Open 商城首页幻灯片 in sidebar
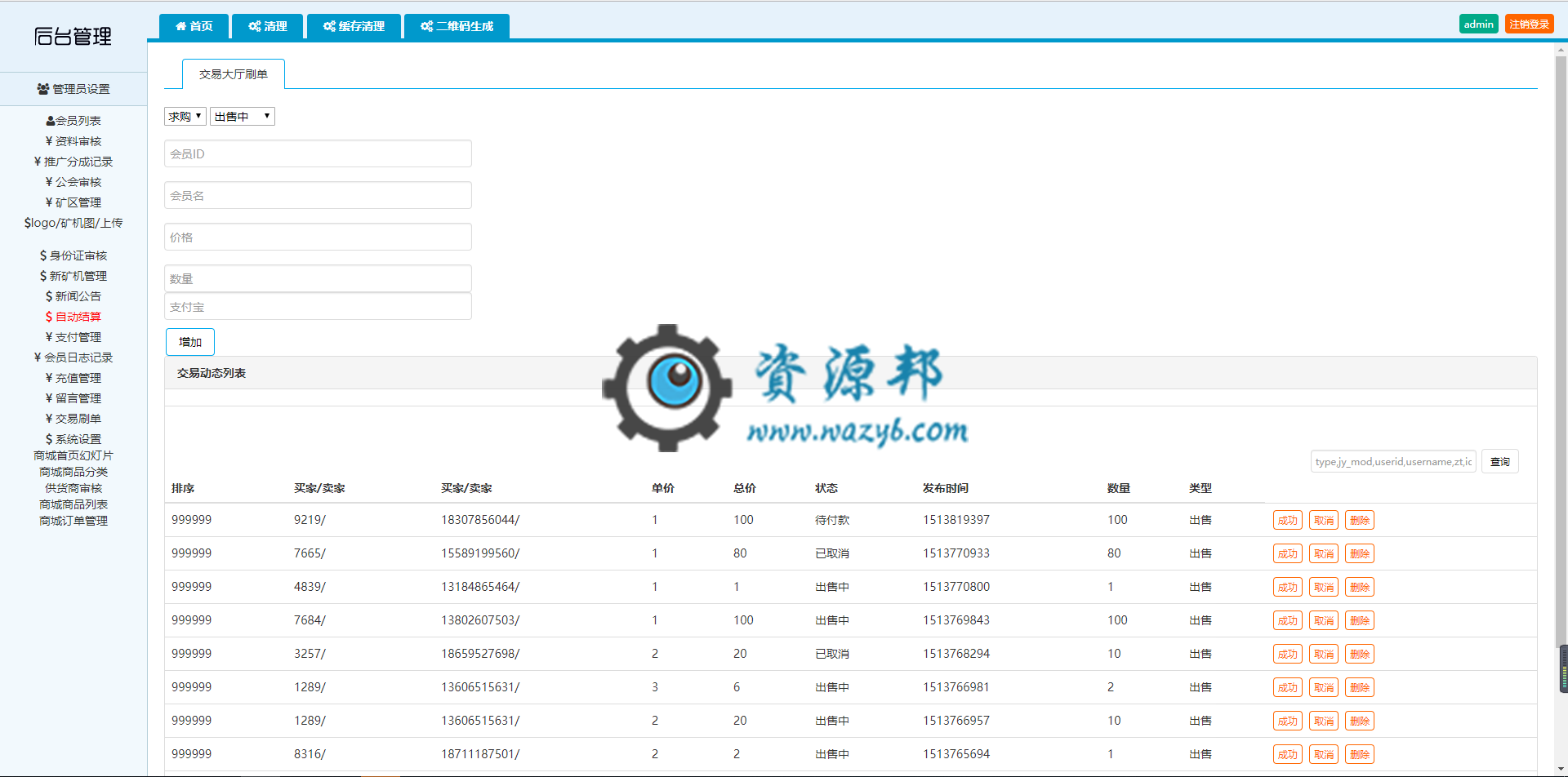 pos(73,455)
